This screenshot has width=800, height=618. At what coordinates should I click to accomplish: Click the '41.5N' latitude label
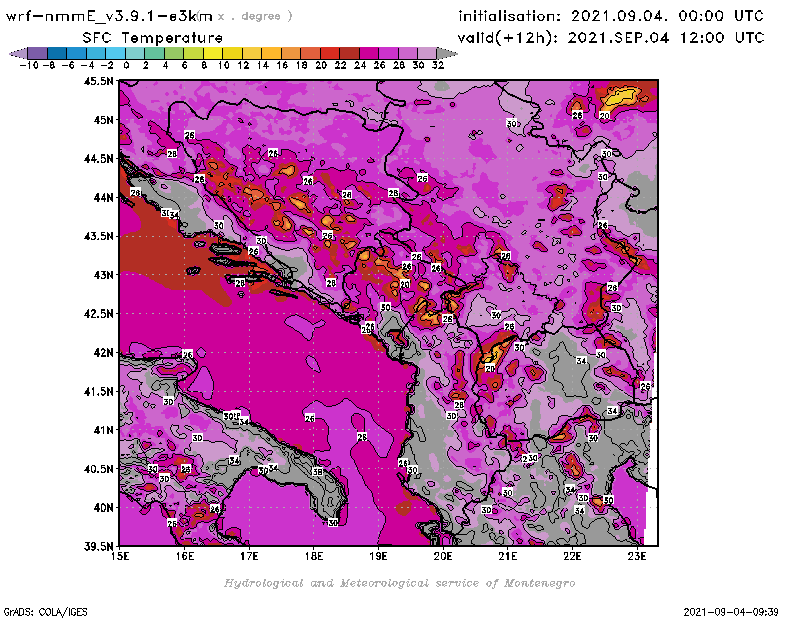98,391
